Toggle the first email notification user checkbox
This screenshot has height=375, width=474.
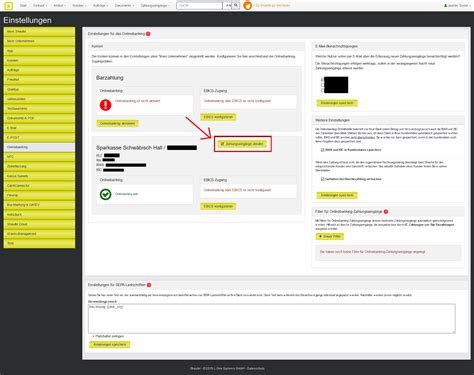tap(322, 79)
